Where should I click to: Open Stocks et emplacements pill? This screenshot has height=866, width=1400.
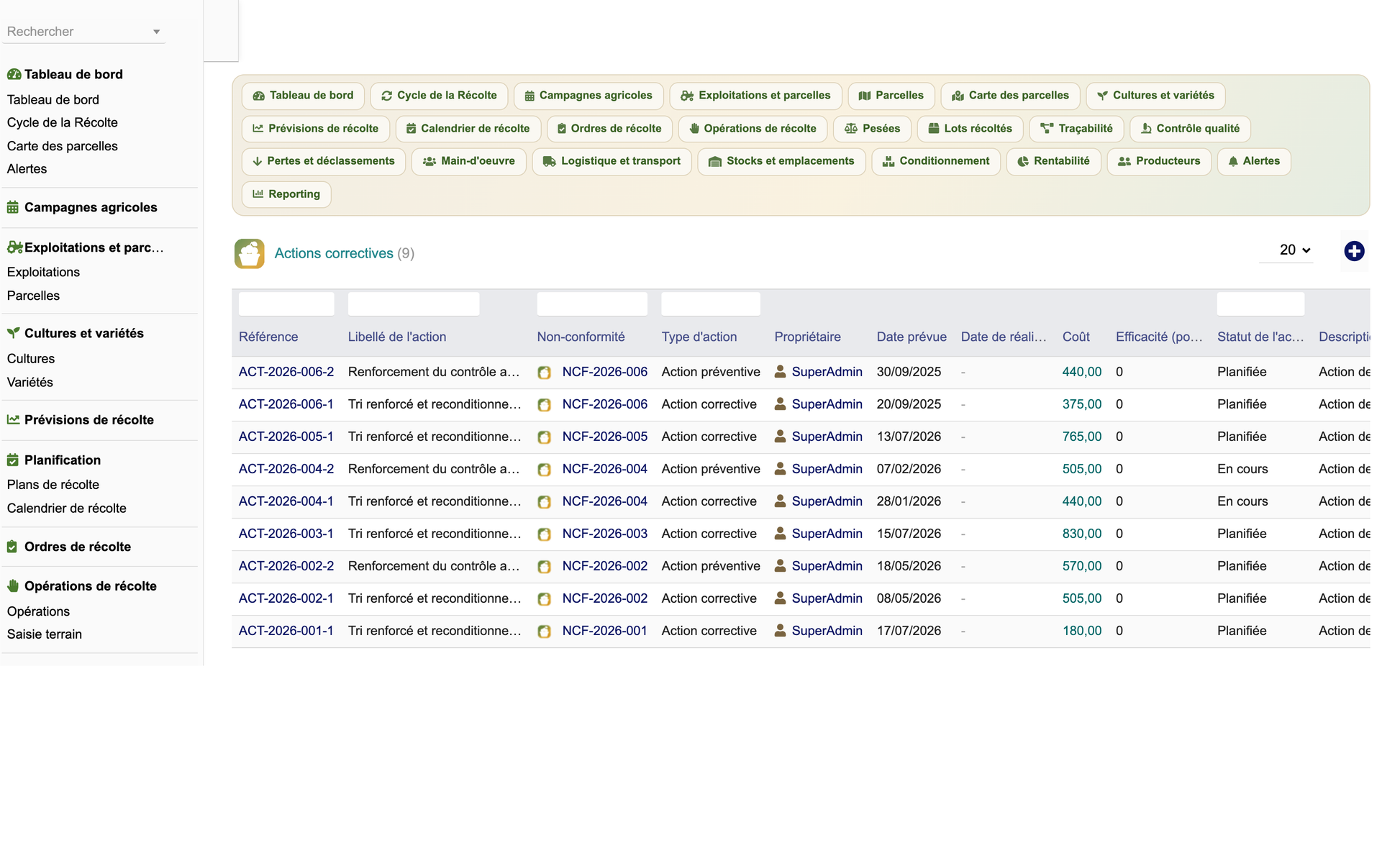click(x=781, y=161)
